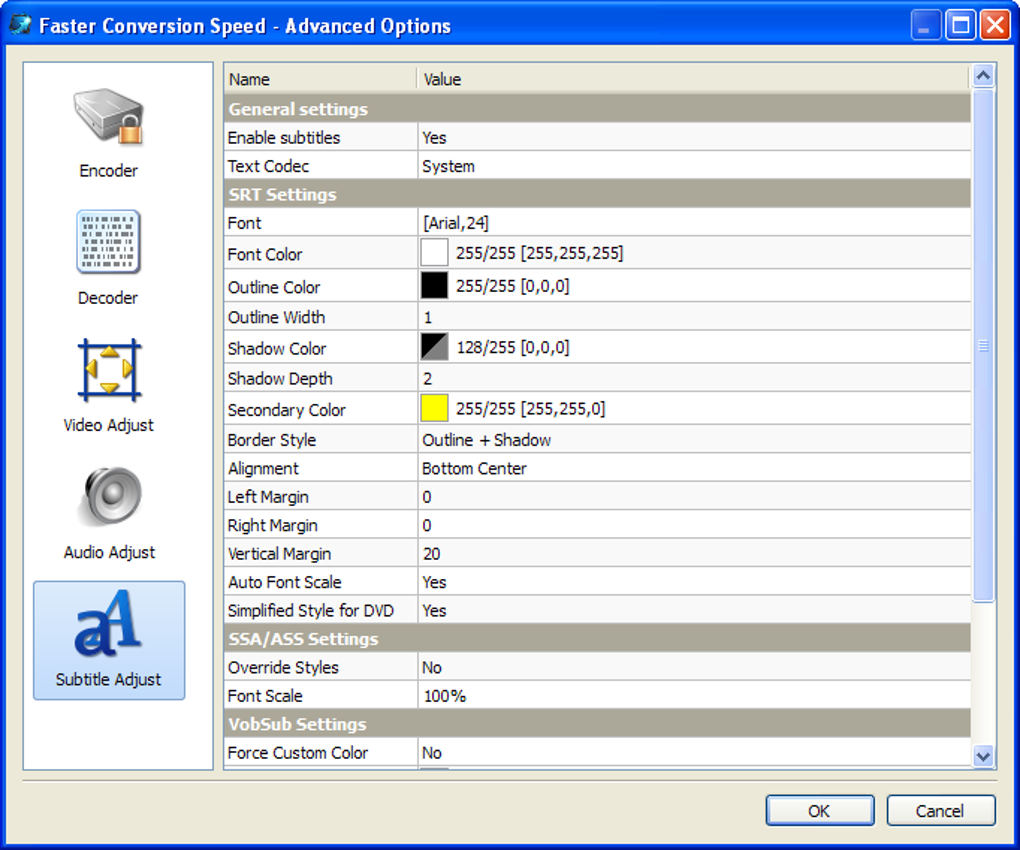Click the 255/255 [0,0,0] outline color text
Image resolution: width=1020 pixels, height=850 pixels.
513,286
